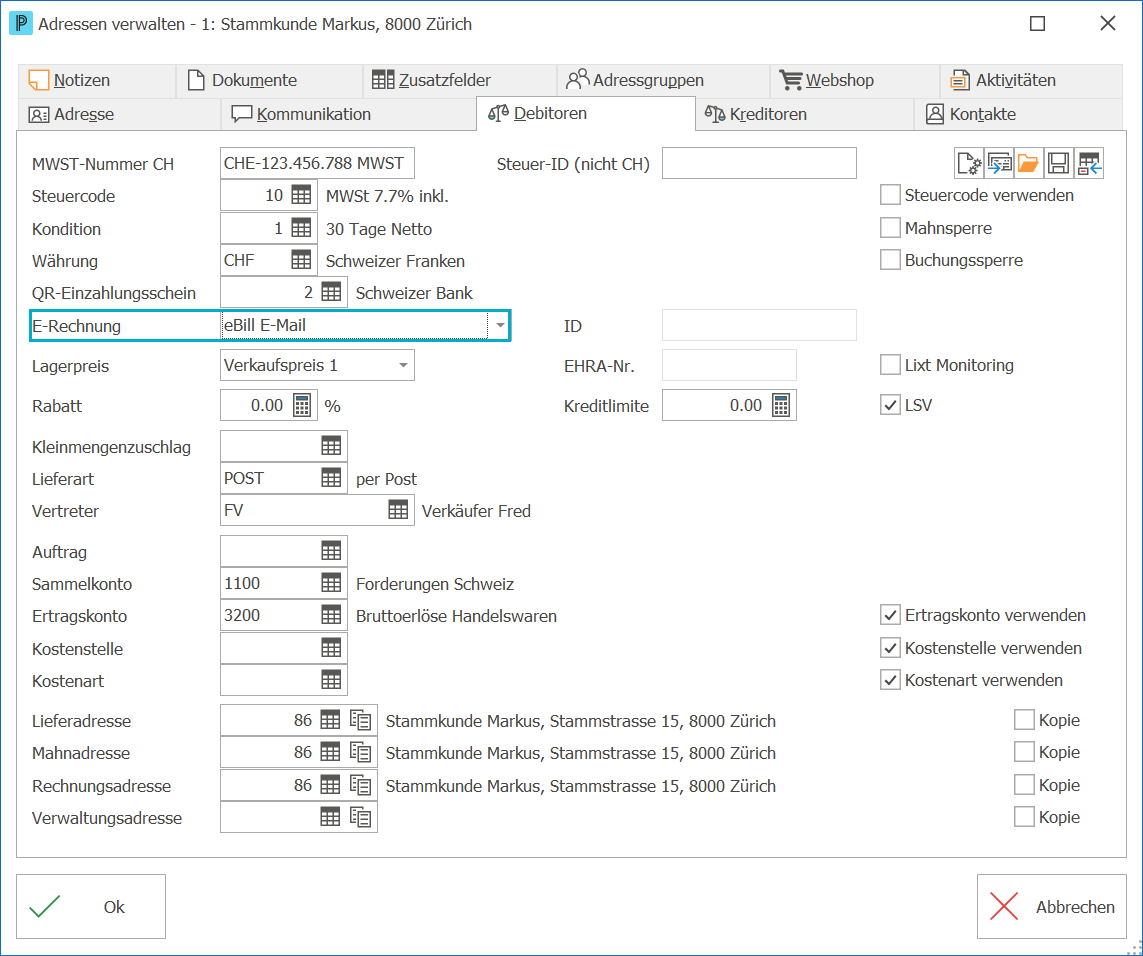Click the orange open-folder toolbar icon
This screenshot has width=1143, height=956.
coord(1028,163)
